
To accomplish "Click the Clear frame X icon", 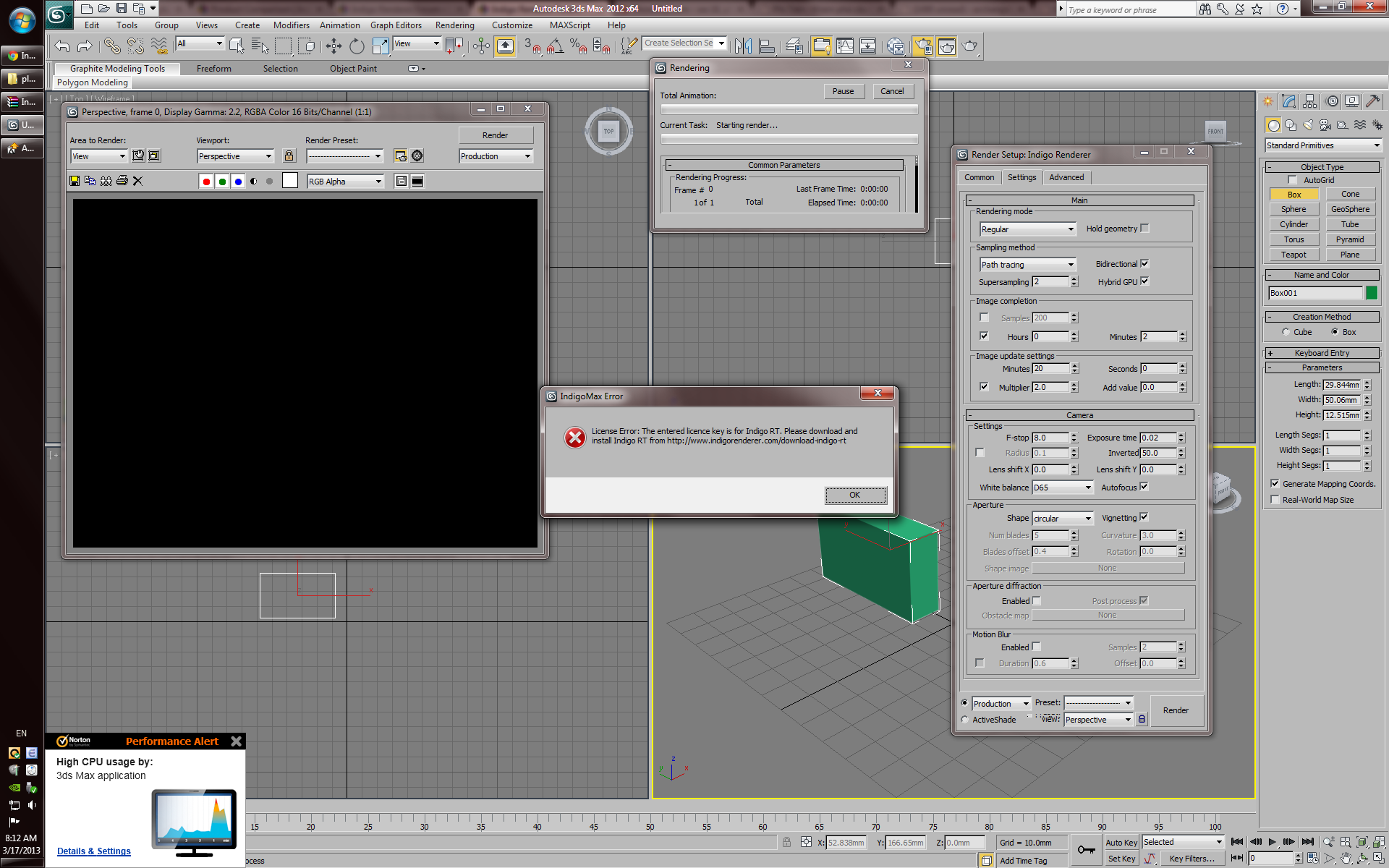I will click(x=137, y=181).
